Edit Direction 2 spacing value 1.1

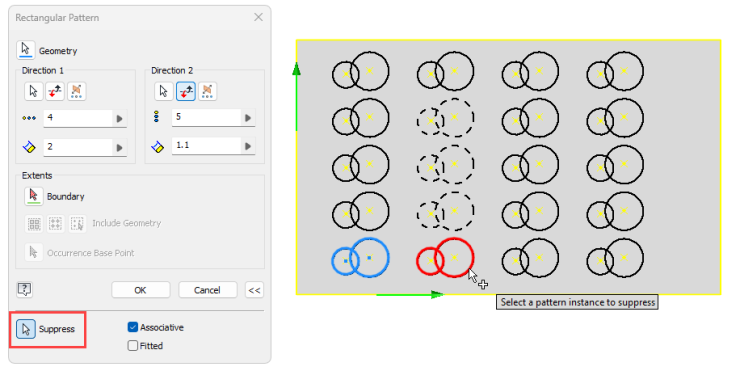click(x=207, y=146)
